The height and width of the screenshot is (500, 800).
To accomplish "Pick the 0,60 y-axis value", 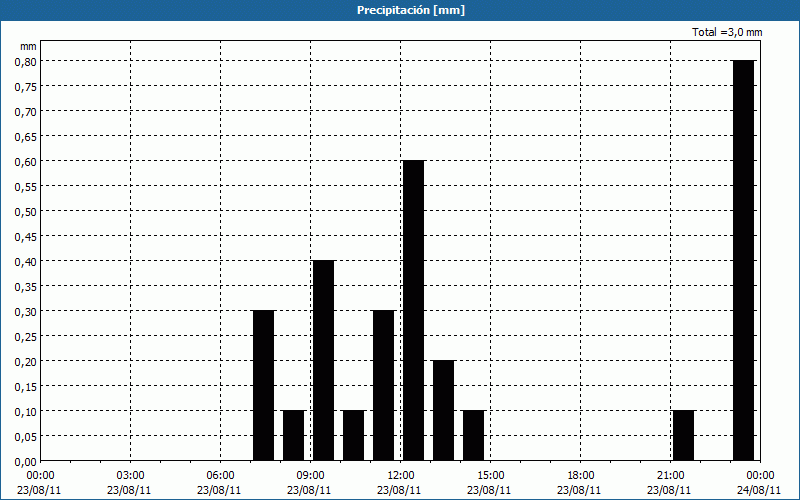I will pos(26,162).
